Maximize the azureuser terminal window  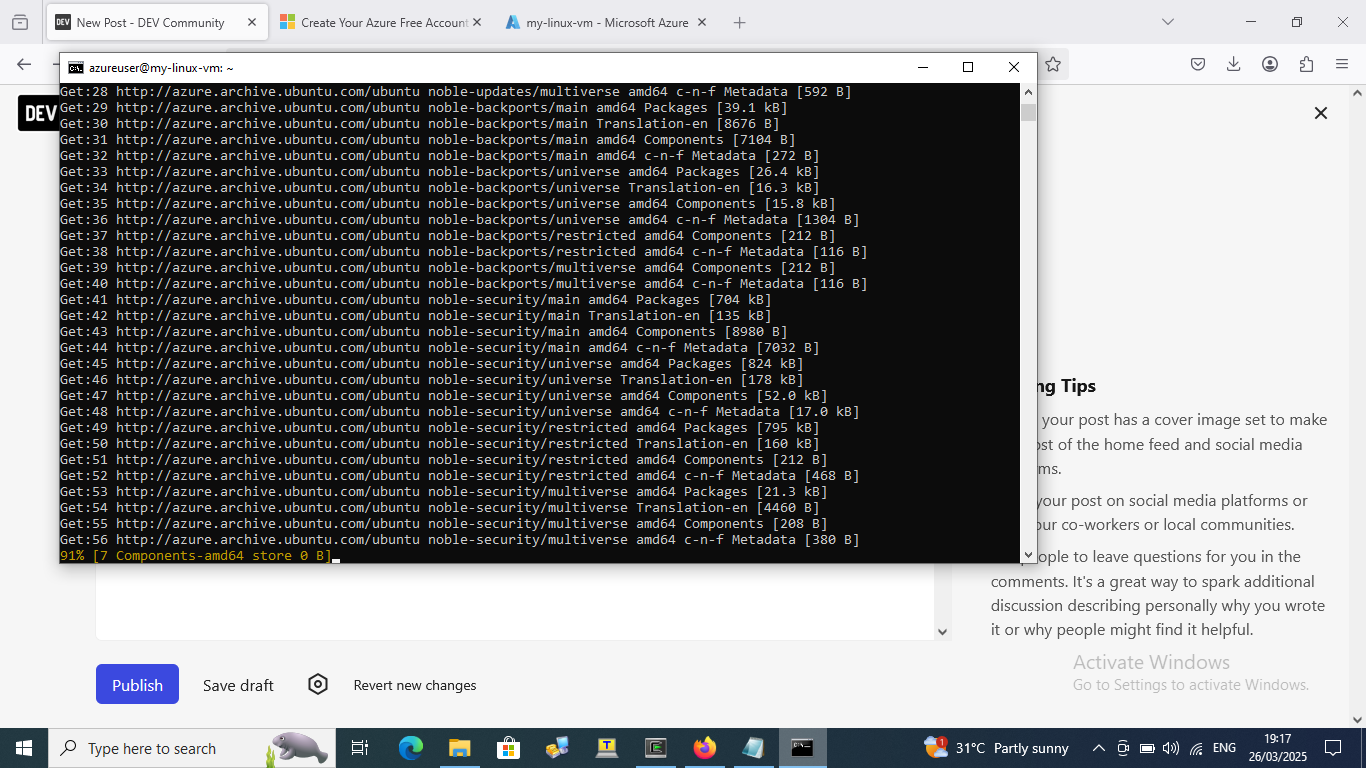click(x=967, y=67)
